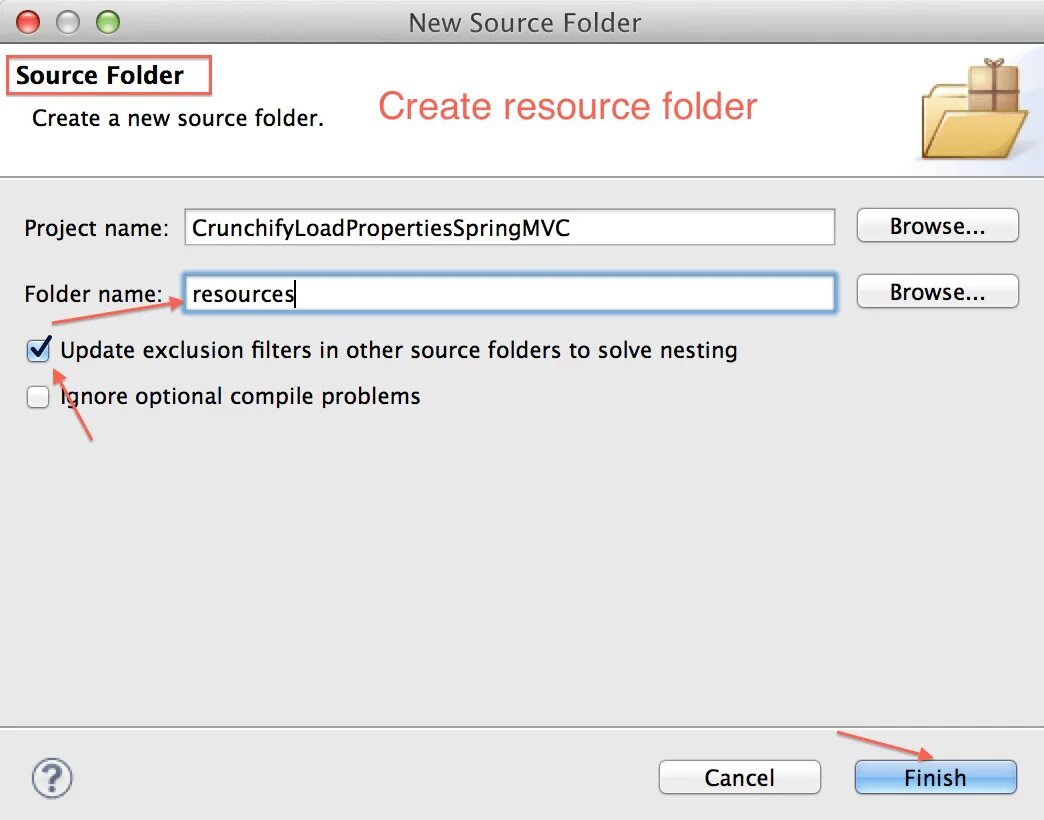Click the red 'Create resource folder' annotation text
The width and height of the screenshot is (1044, 820).
[567, 106]
